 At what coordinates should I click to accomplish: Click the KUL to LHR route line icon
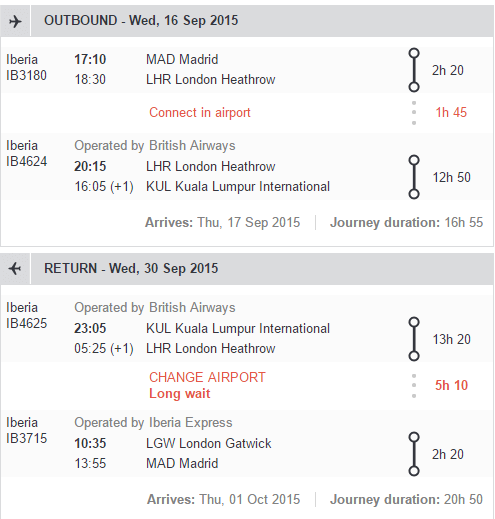pyautogui.click(x=414, y=339)
